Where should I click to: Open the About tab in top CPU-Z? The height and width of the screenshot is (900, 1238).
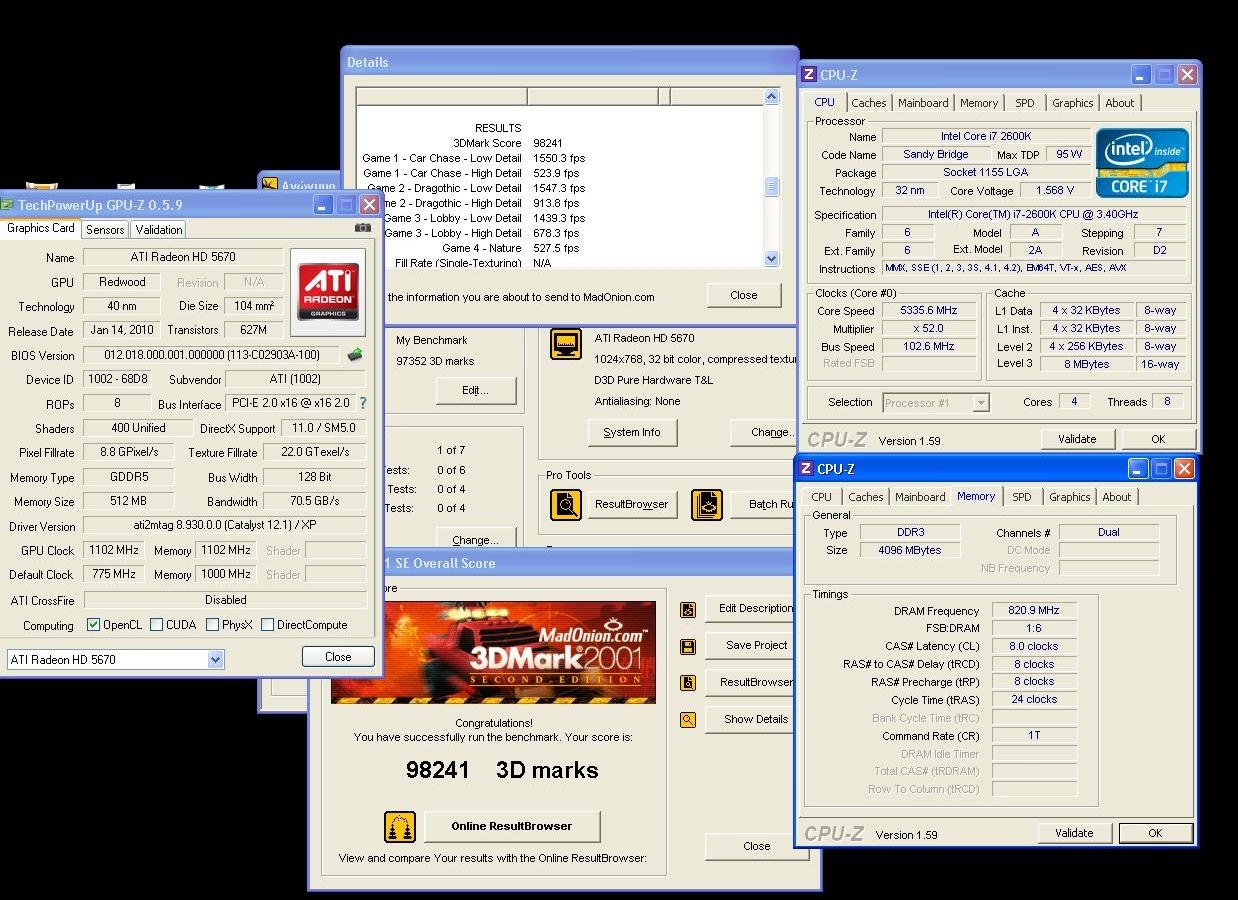pos(1120,103)
